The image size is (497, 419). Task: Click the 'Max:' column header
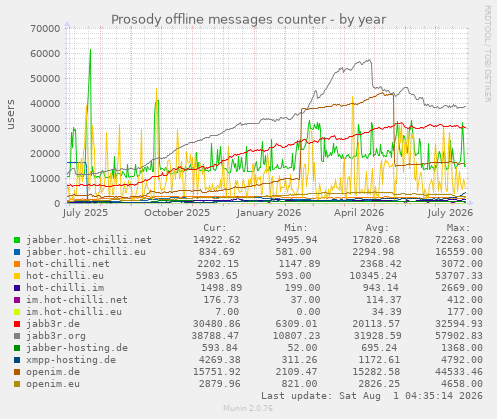[x=458, y=228]
